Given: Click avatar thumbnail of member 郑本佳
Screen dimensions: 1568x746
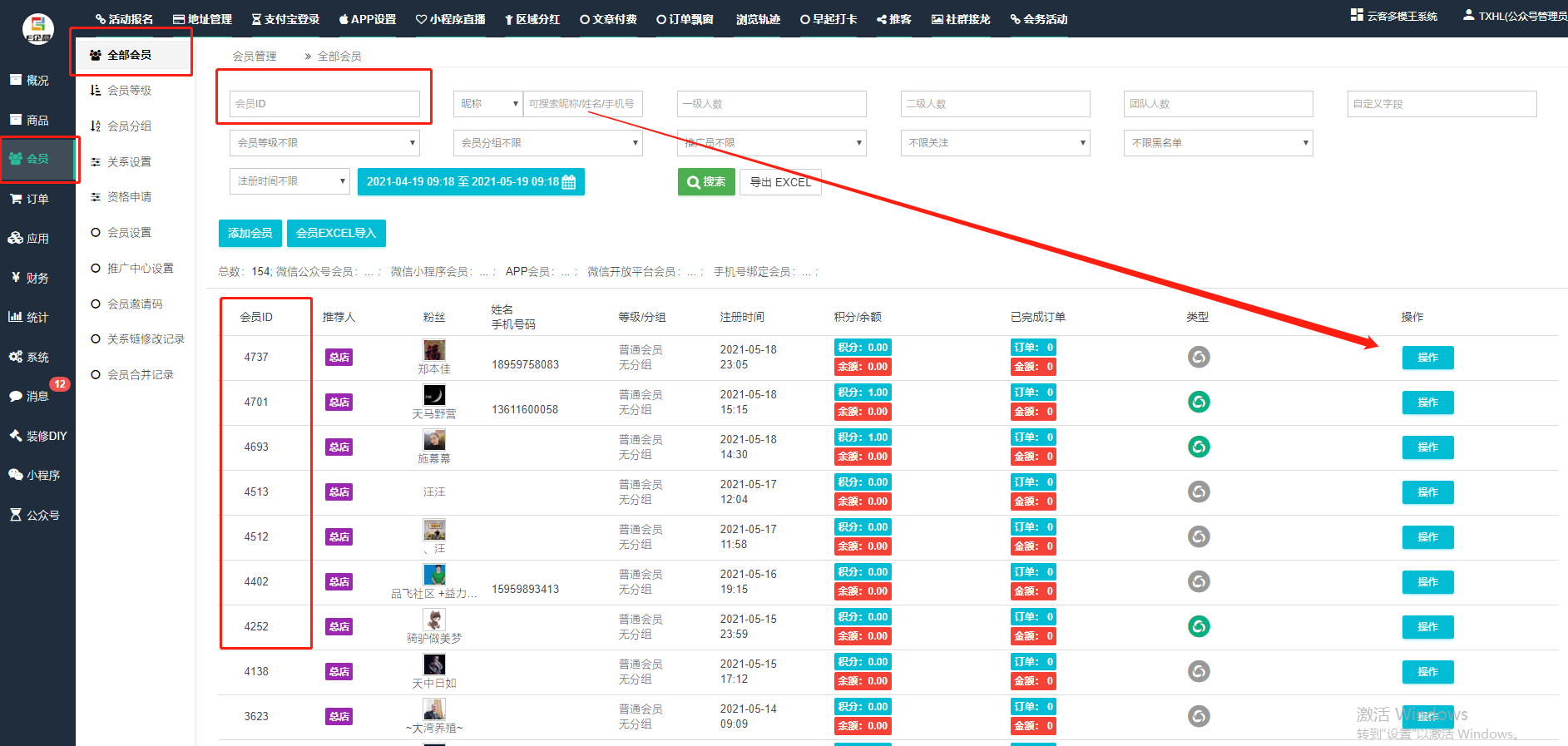Looking at the screenshot, I should tap(433, 350).
